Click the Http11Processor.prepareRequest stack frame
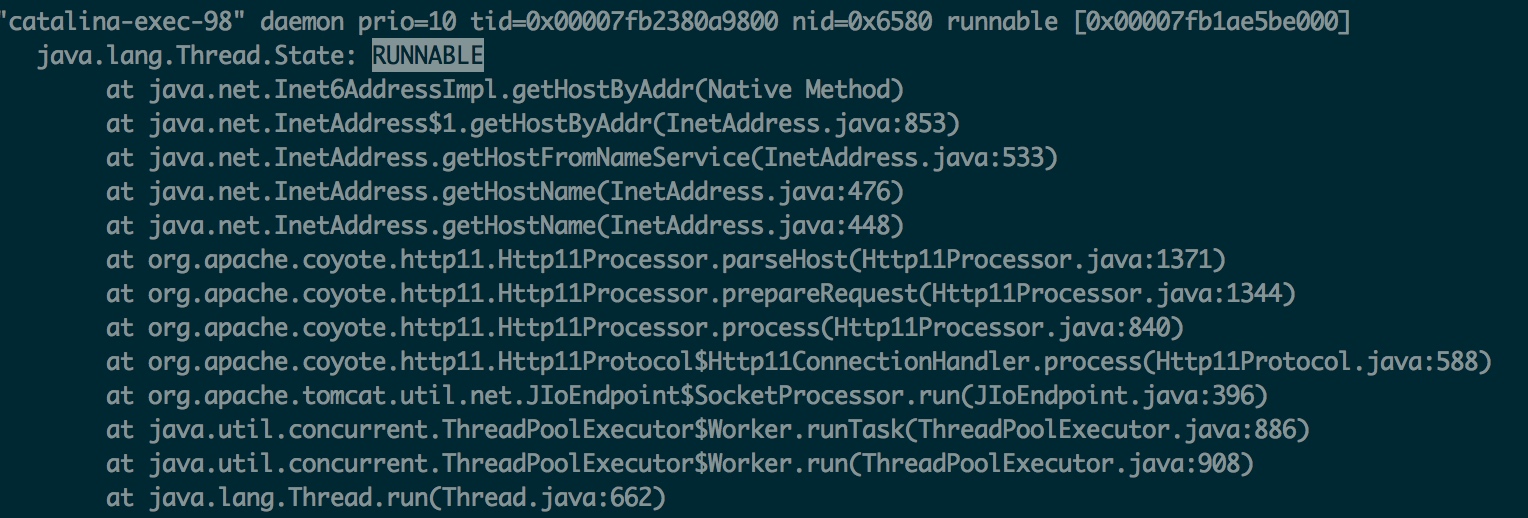Screen dimensions: 1528x518 click(x=701, y=295)
